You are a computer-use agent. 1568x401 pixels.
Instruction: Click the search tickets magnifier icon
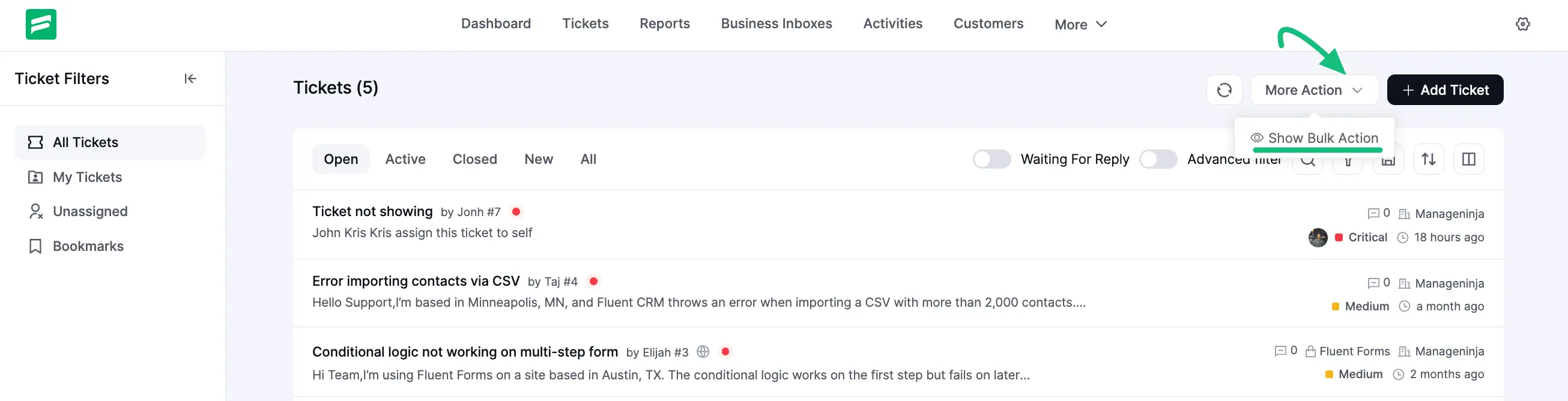pos(1307,163)
